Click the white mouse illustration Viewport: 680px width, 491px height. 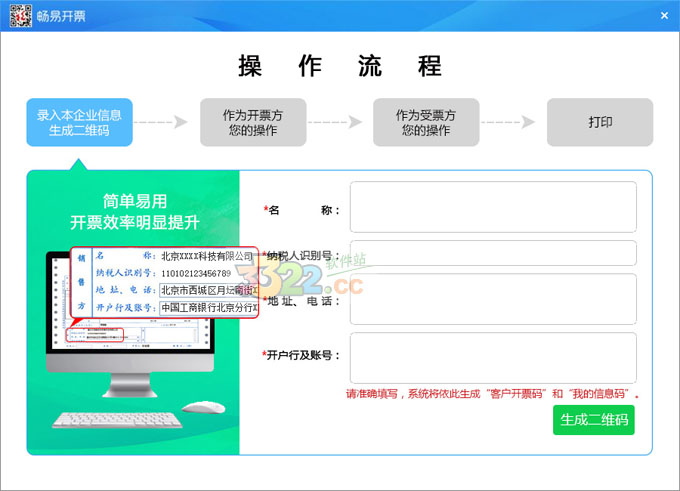204,406
